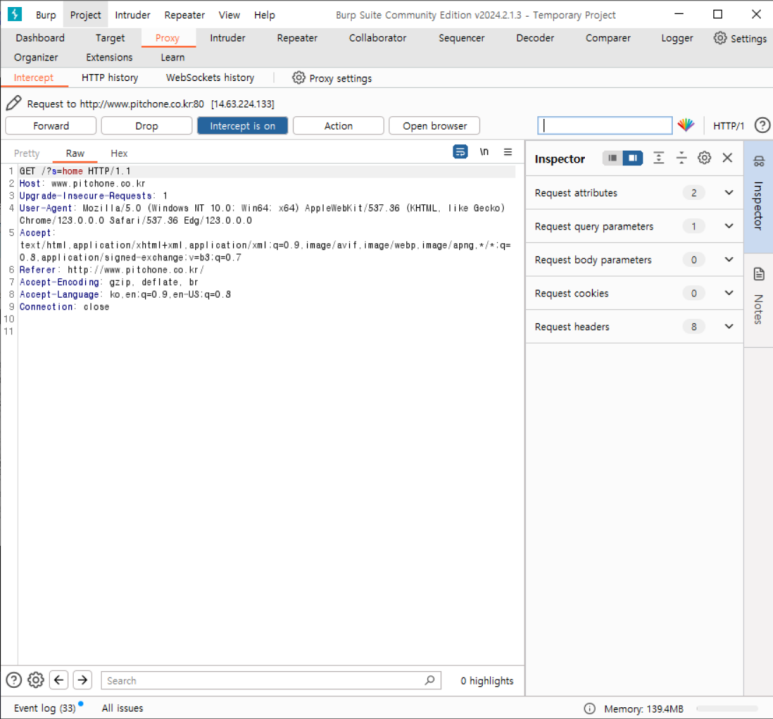The image size is (773, 719).
Task: Open the Project menu
Action: (85, 15)
